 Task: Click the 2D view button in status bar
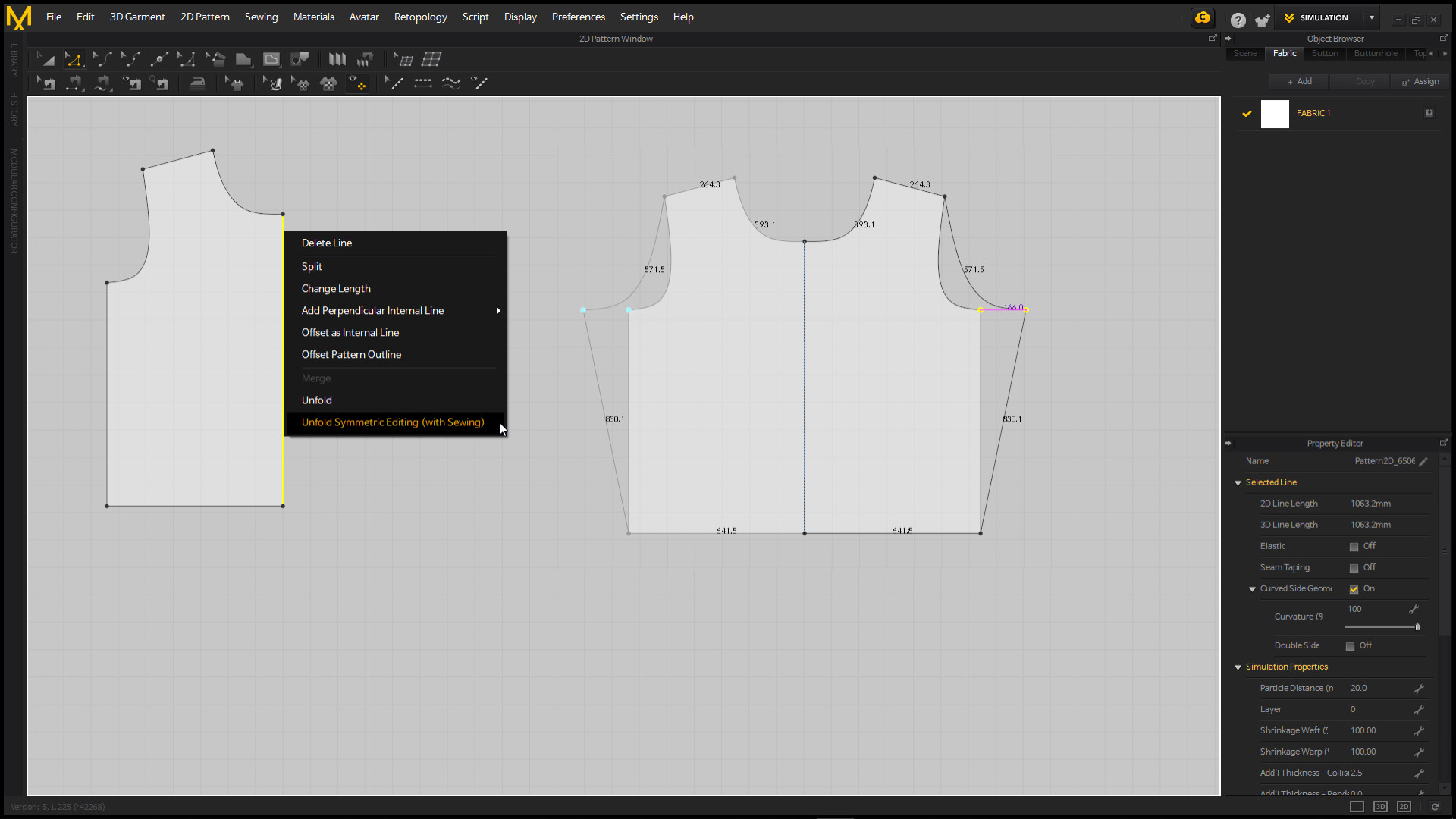click(x=1404, y=806)
